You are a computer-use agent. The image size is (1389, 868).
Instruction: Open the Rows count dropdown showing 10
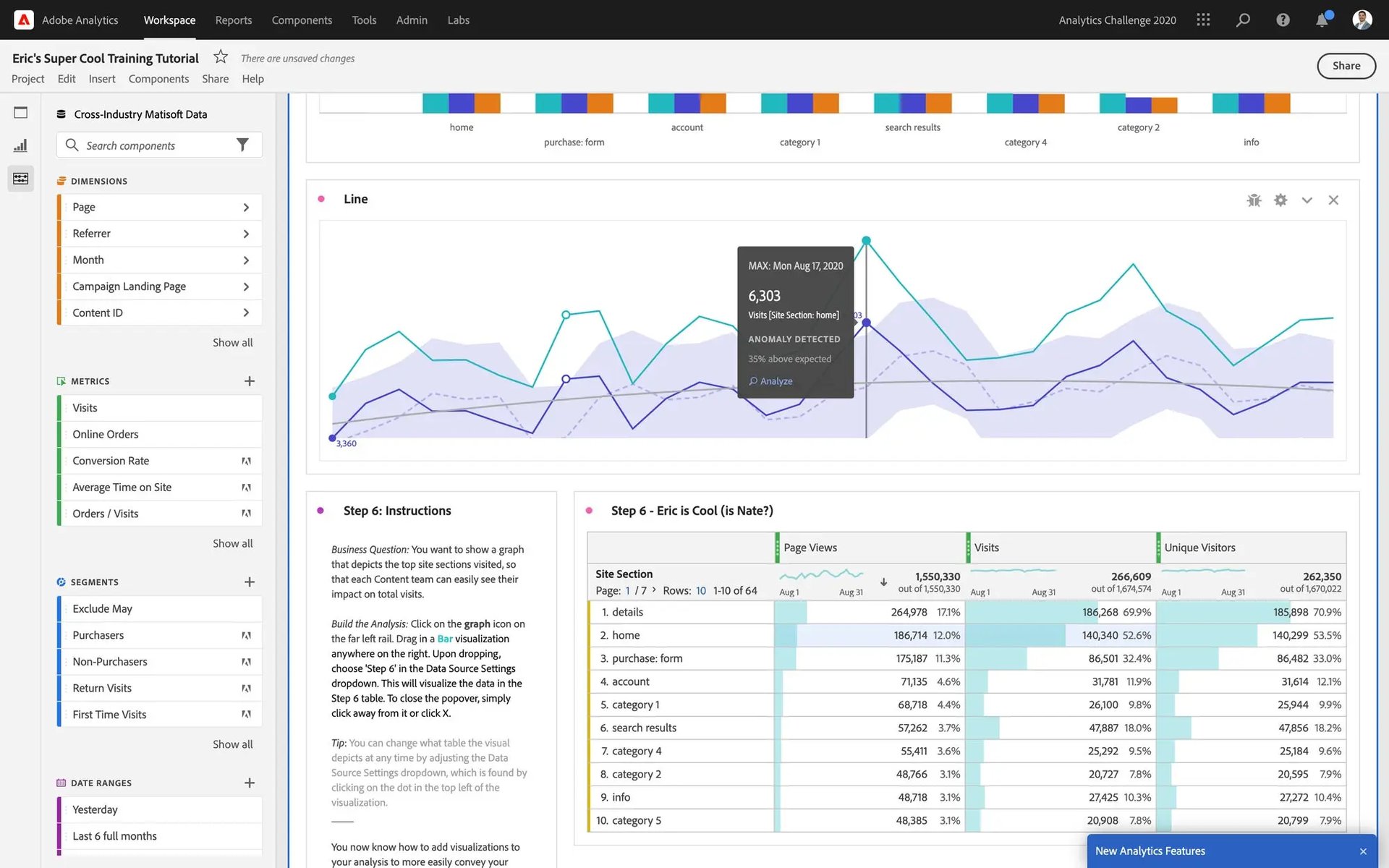coord(700,590)
